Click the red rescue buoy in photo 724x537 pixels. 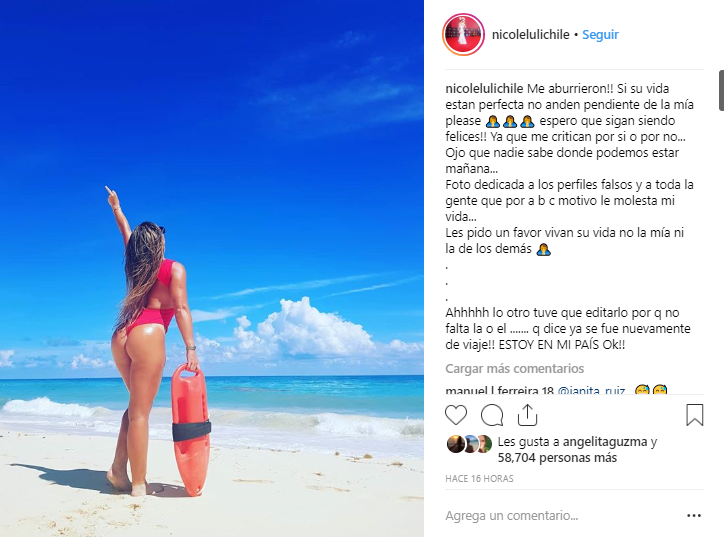click(191, 429)
